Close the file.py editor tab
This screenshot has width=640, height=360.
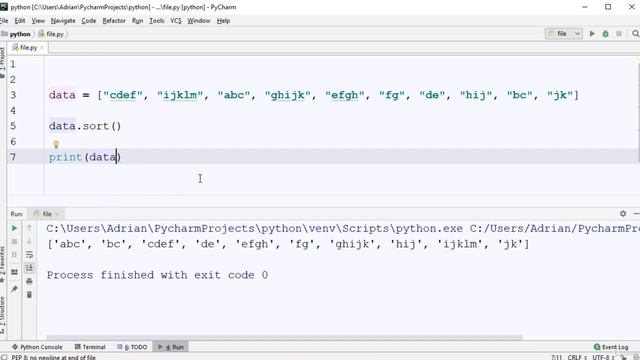point(42,48)
